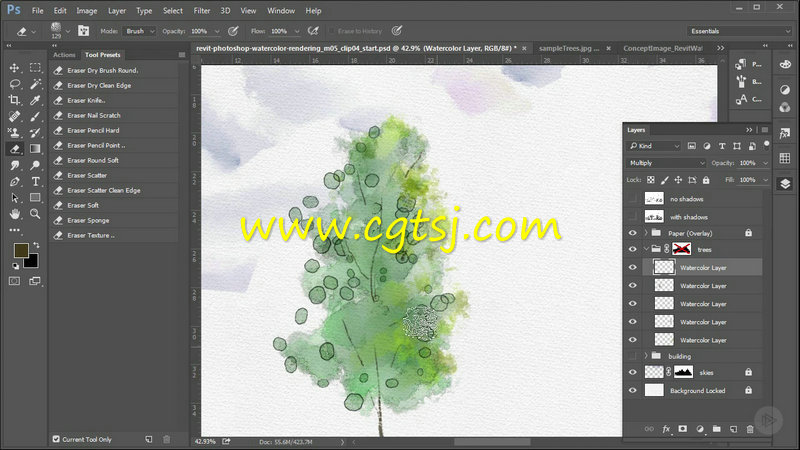The image size is (800, 450).
Task: Hide the skies layer
Action: tap(633, 372)
